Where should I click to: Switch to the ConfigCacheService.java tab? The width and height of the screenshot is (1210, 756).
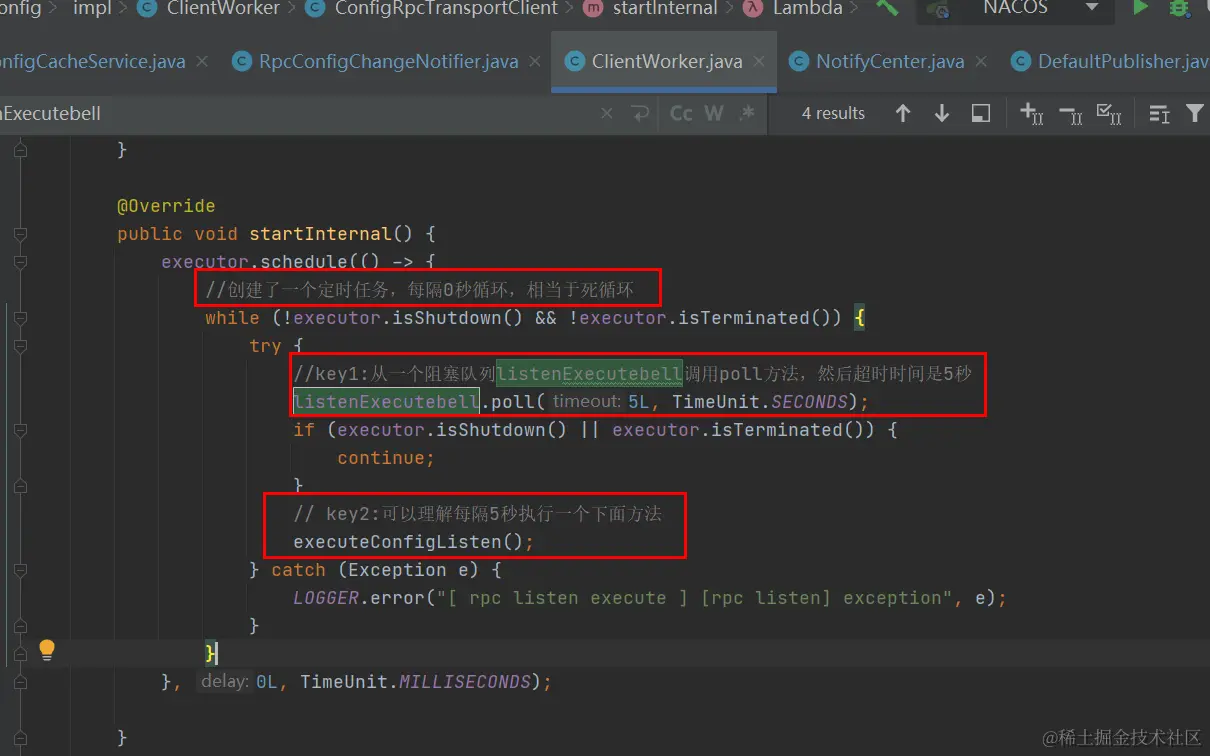[92, 61]
